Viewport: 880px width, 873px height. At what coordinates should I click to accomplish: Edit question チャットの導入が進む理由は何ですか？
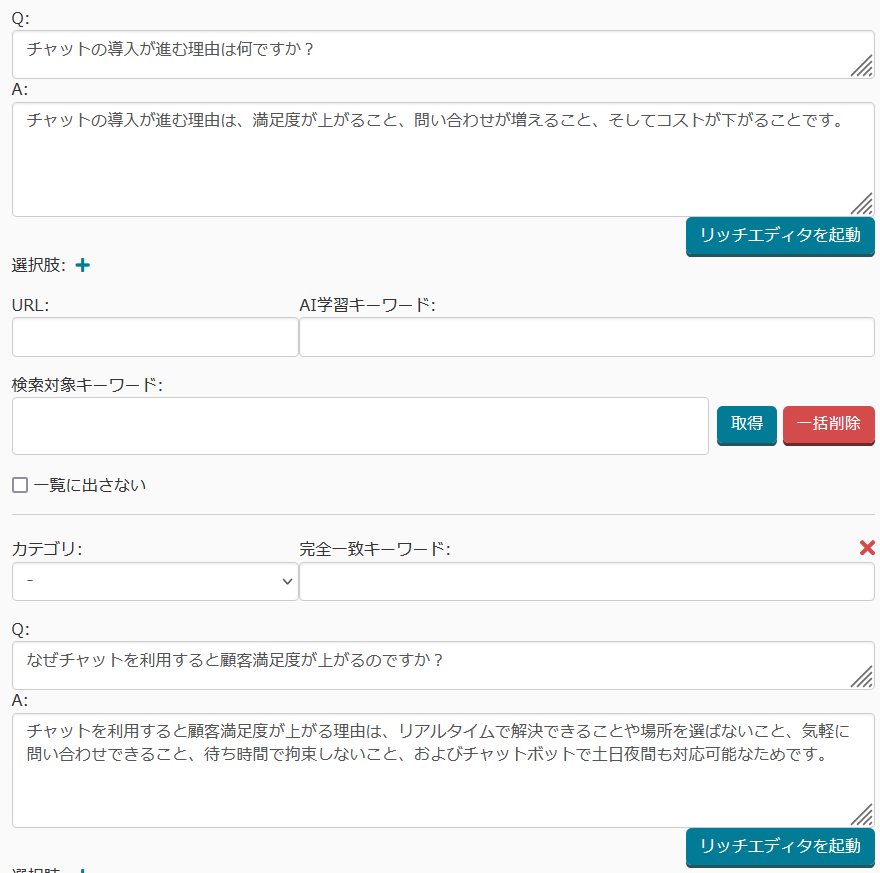pyautogui.click(x=430, y=54)
